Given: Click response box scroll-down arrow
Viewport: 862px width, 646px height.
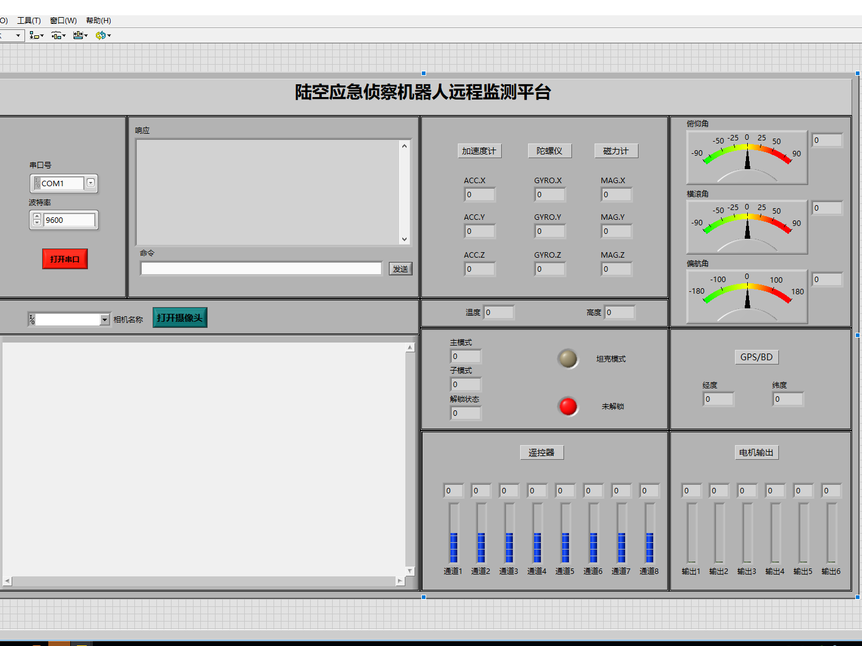Looking at the screenshot, I should pyautogui.click(x=405, y=239).
